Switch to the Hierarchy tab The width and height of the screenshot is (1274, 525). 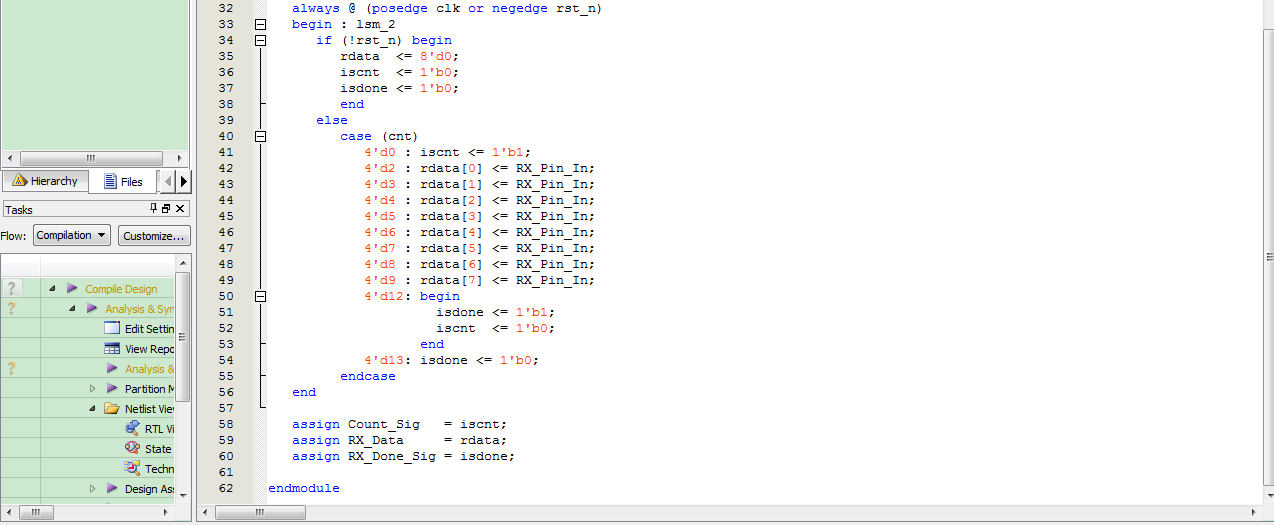(x=45, y=181)
